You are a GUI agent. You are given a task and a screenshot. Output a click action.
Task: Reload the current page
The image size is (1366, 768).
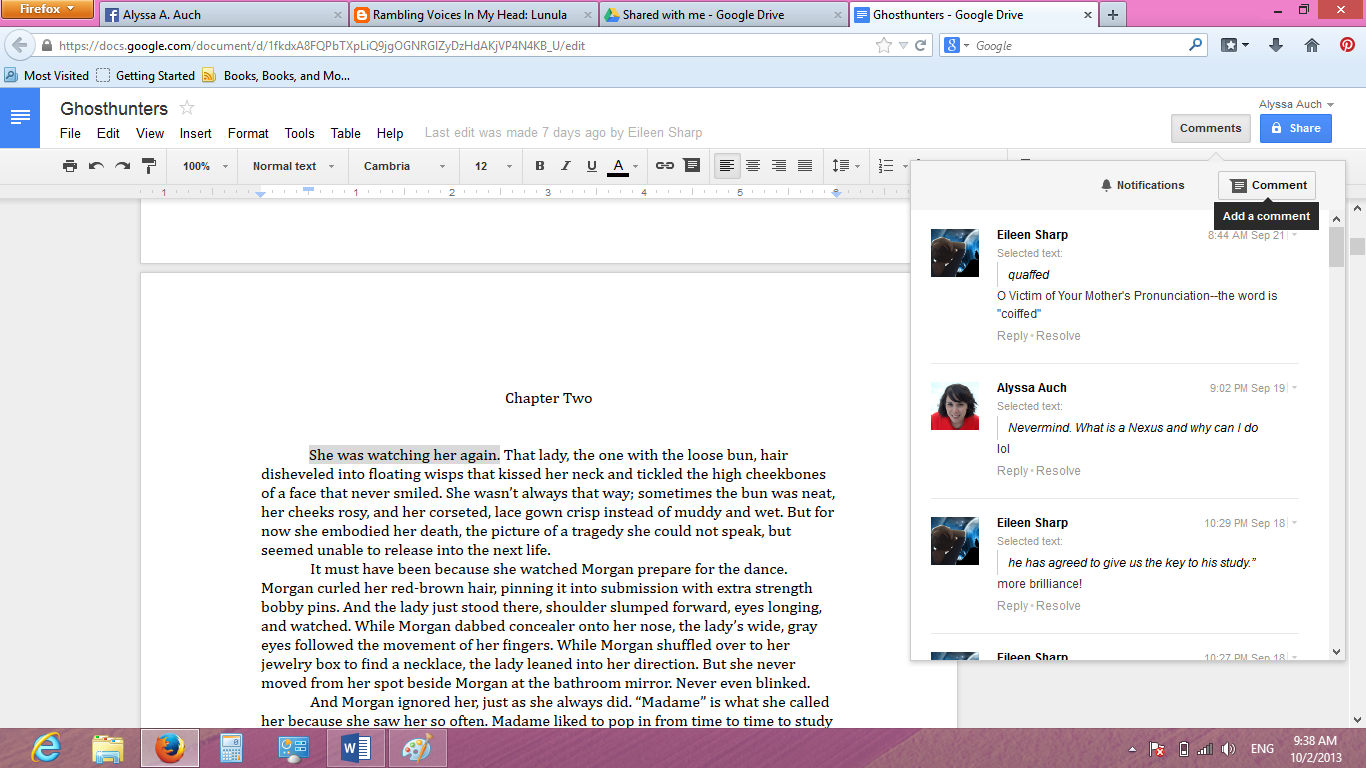pos(920,45)
